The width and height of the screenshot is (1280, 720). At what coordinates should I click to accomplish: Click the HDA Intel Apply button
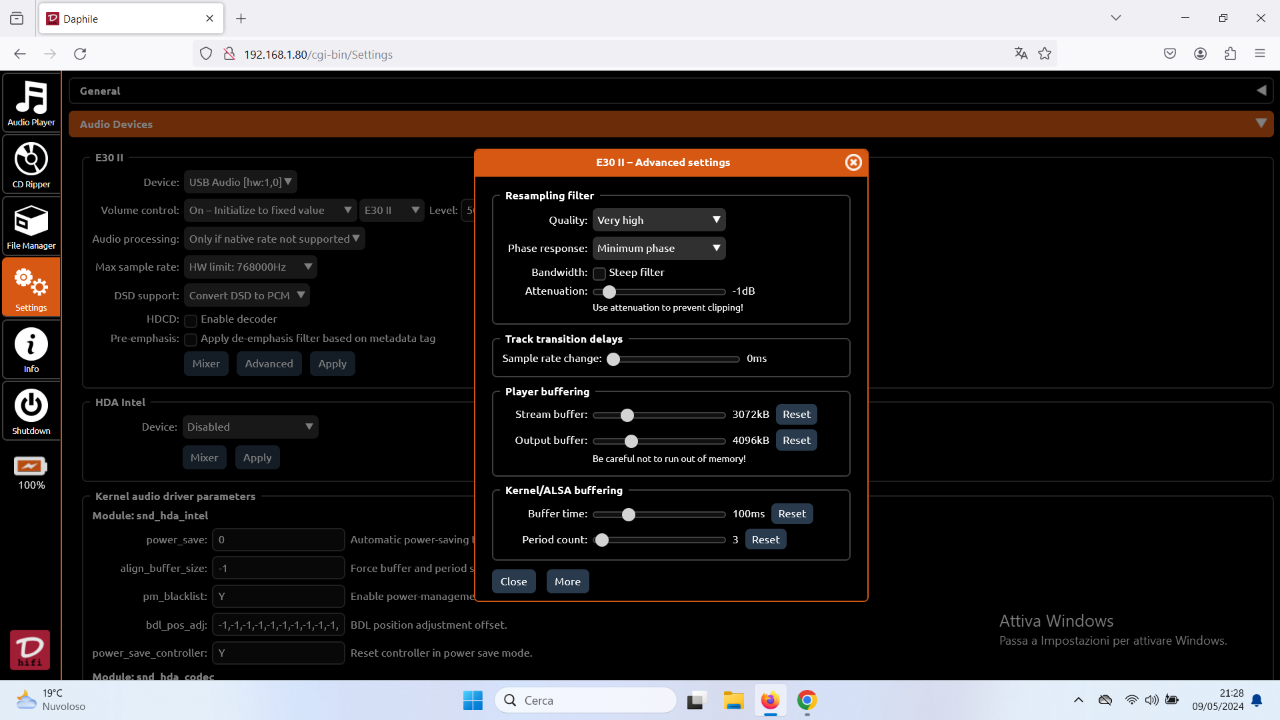[257, 457]
